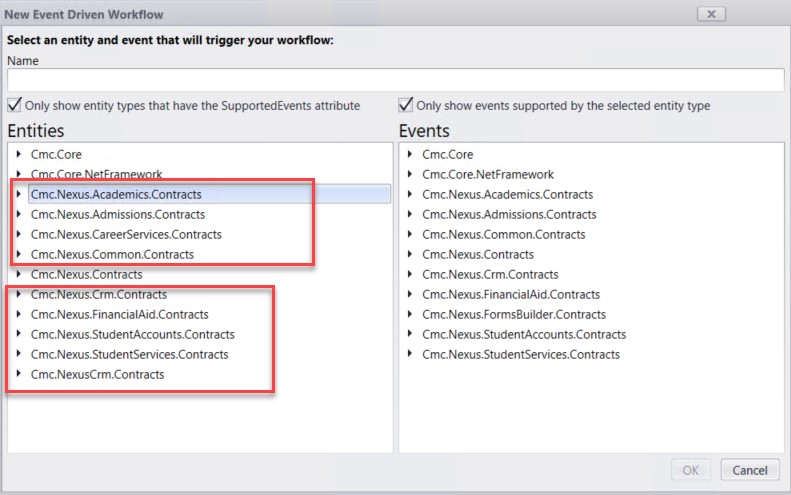This screenshot has height=495, width=791.
Task: Select Cmc.Nexus.CareerServices.Contracts entity
Action: coord(126,235)
